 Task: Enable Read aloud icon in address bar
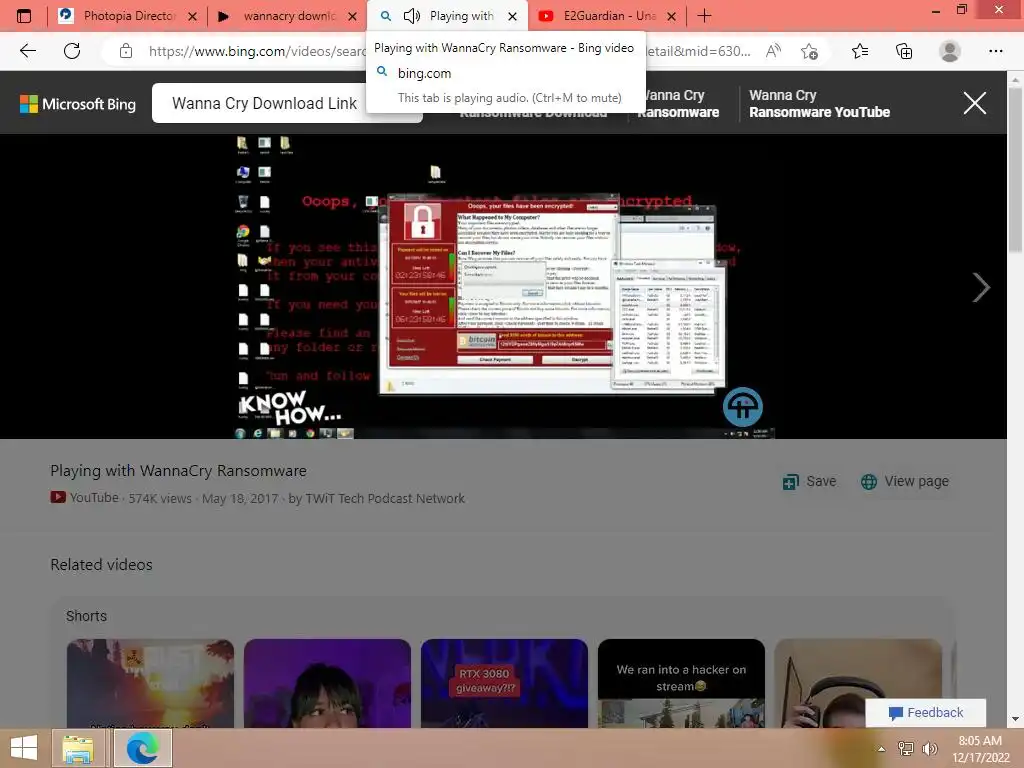point(773,51)
